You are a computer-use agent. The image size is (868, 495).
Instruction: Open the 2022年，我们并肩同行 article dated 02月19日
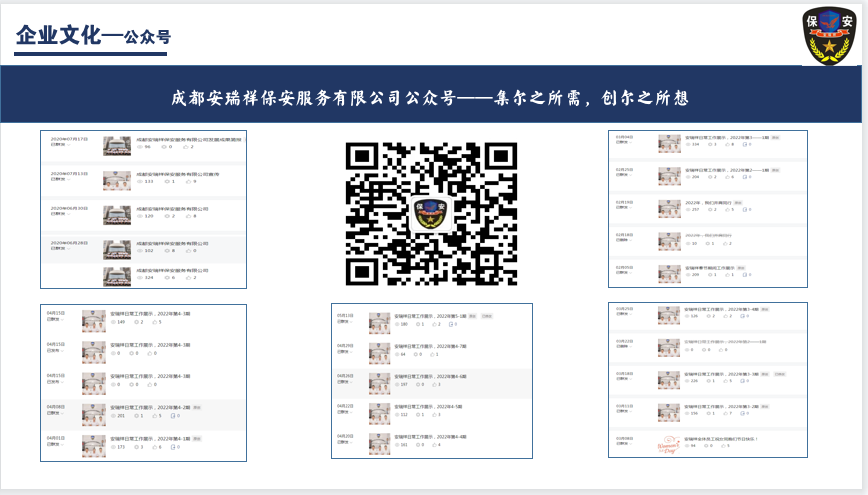click(x=708, y=203)
